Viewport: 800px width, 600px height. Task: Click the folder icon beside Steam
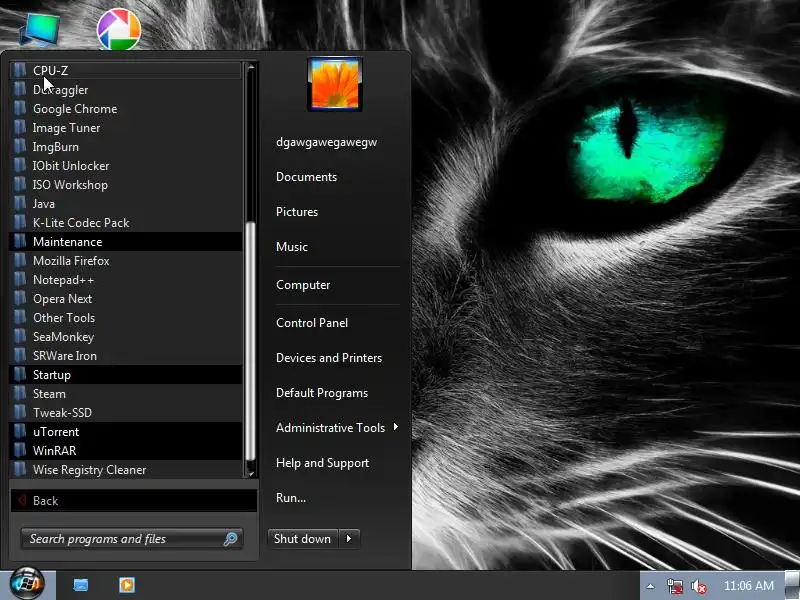(20, 393)
